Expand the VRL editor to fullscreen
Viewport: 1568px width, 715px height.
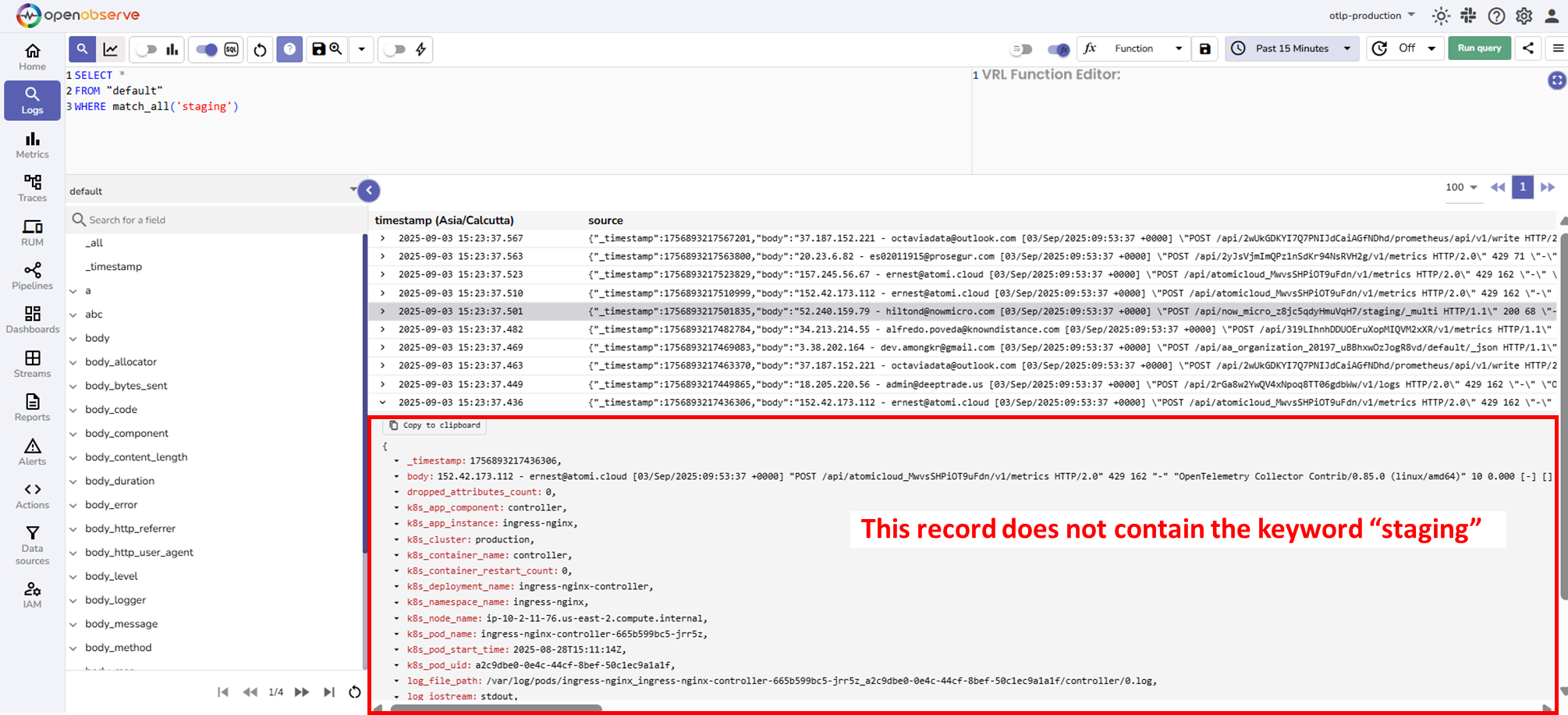pyautogui.click(x=1556, y=80)
